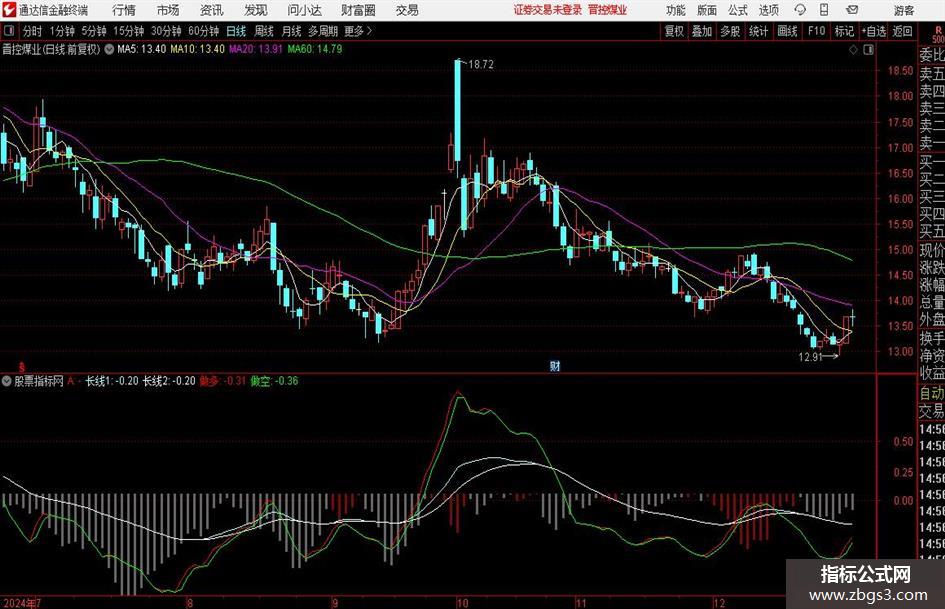Screen dimensions: 945x609
Task: Open the 发现 menu
Action: pyautogui.click(x=256, y=10)
